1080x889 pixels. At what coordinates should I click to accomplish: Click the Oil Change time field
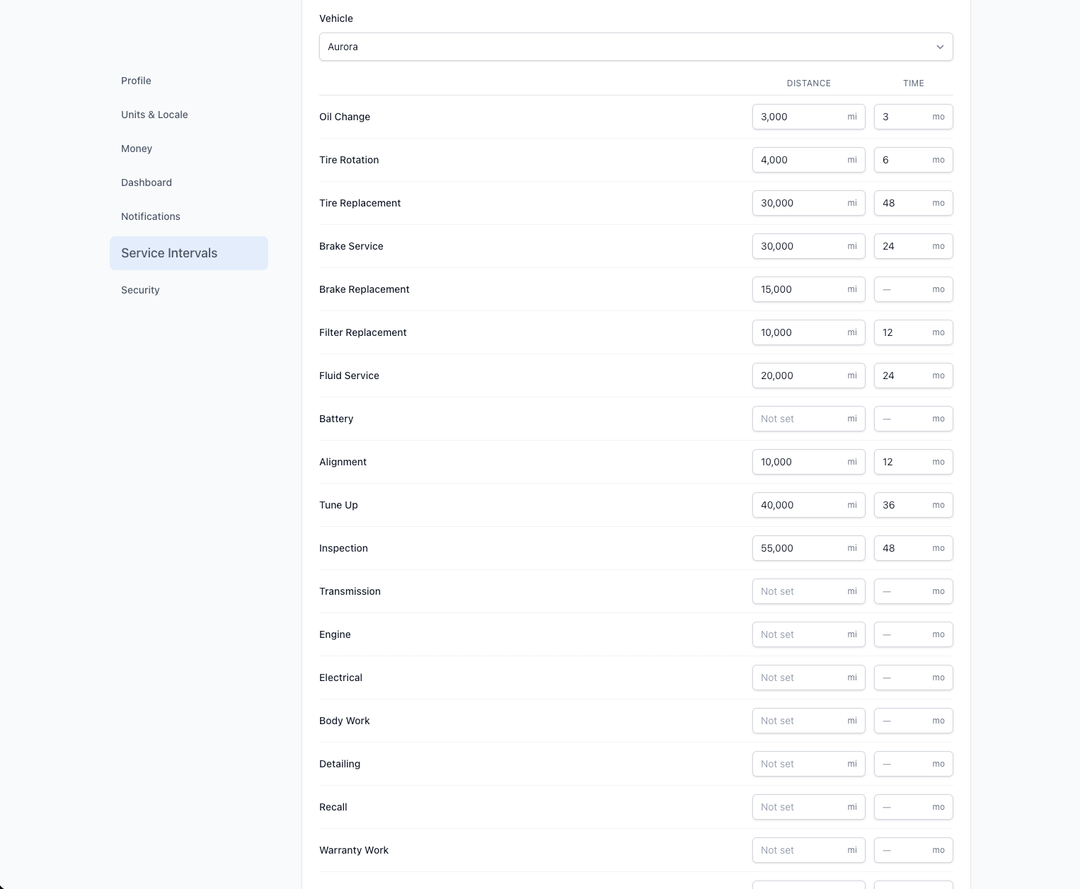(903, 117)
